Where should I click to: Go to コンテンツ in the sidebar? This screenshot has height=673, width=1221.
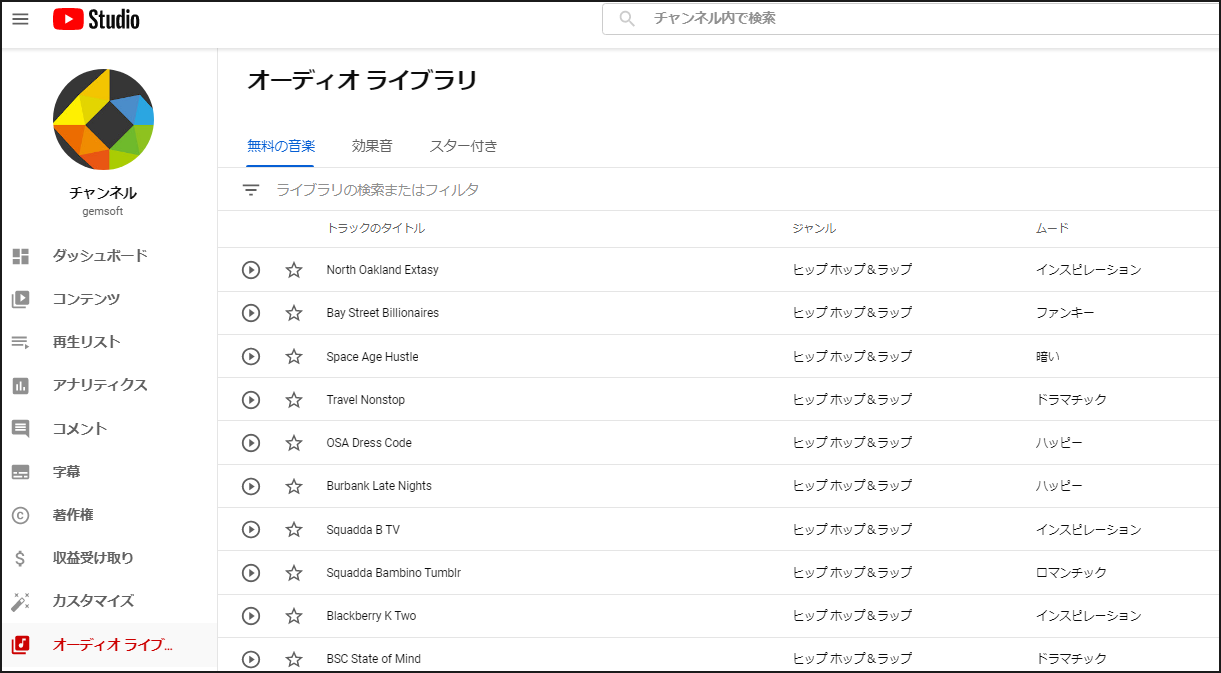pyautogui.click(x=86, y=299)
